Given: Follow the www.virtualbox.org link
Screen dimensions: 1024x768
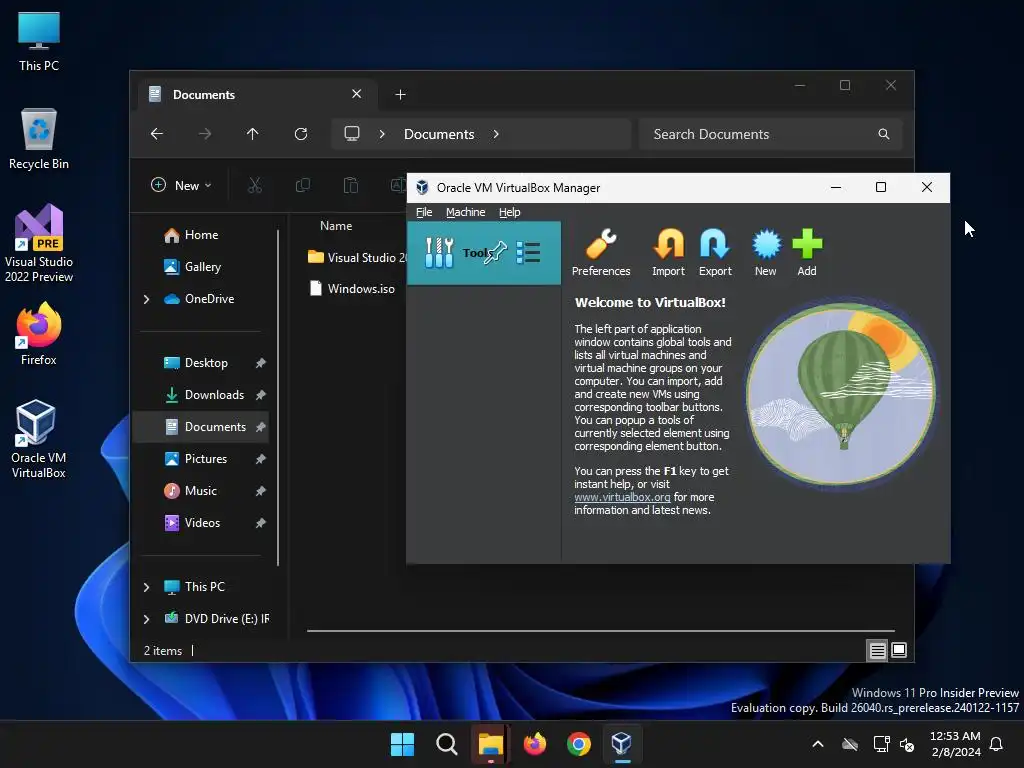Looking at the screenshot, I should pyautogui.click(x=622, y=497).
